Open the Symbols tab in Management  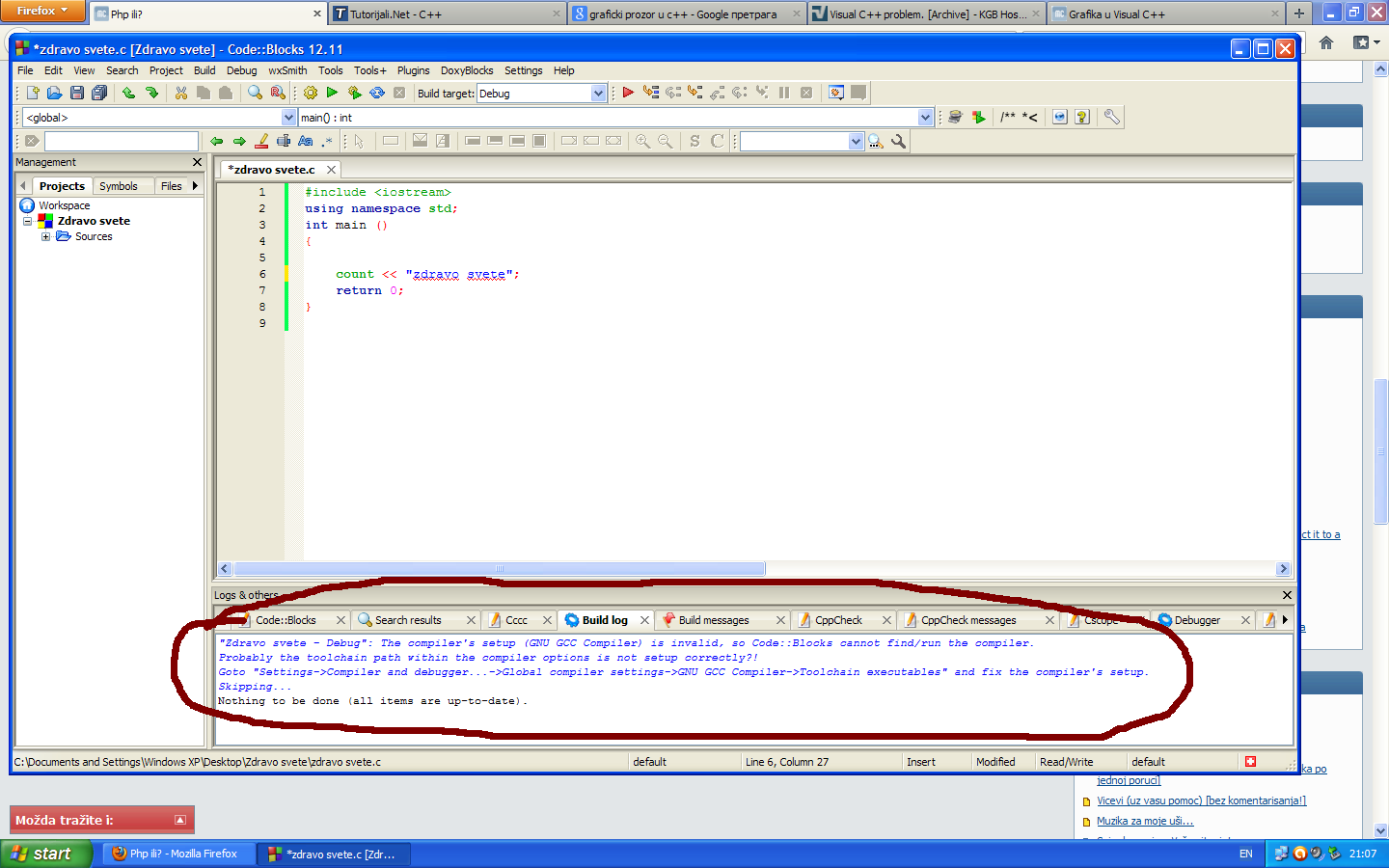coord(119,186)
